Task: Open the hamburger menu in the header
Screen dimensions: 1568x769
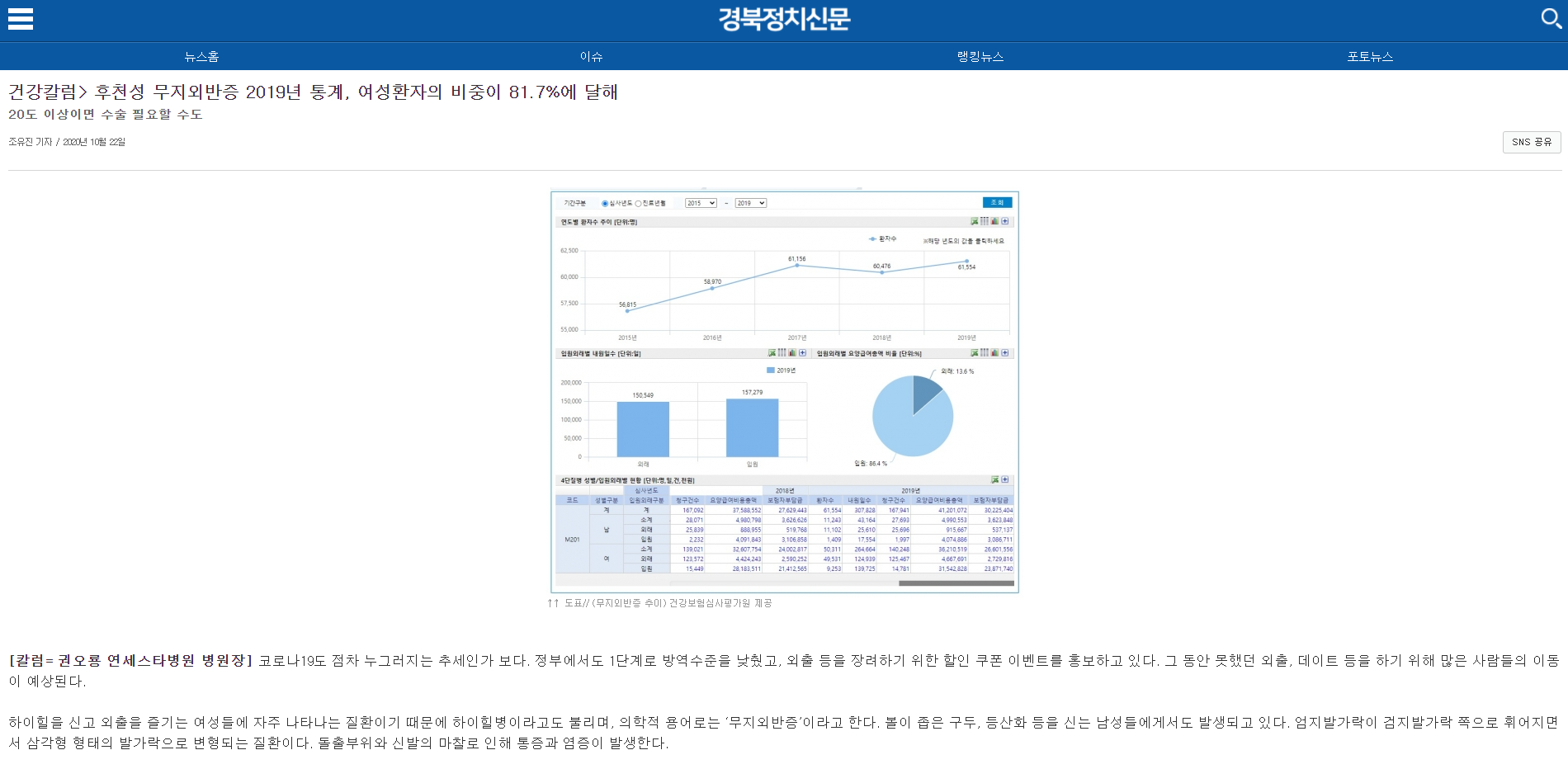Action: coord(21,19)
